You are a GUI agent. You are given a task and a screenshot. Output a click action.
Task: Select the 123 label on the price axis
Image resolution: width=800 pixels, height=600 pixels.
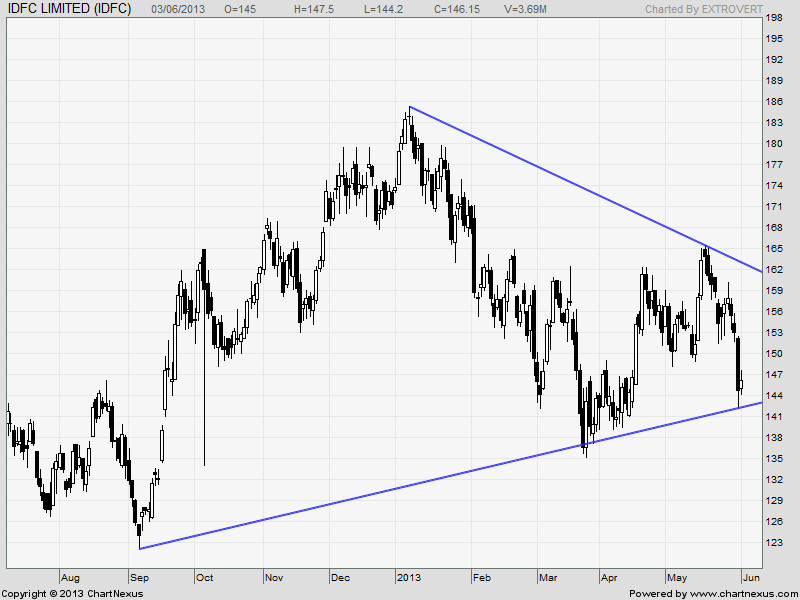(773, 543)
